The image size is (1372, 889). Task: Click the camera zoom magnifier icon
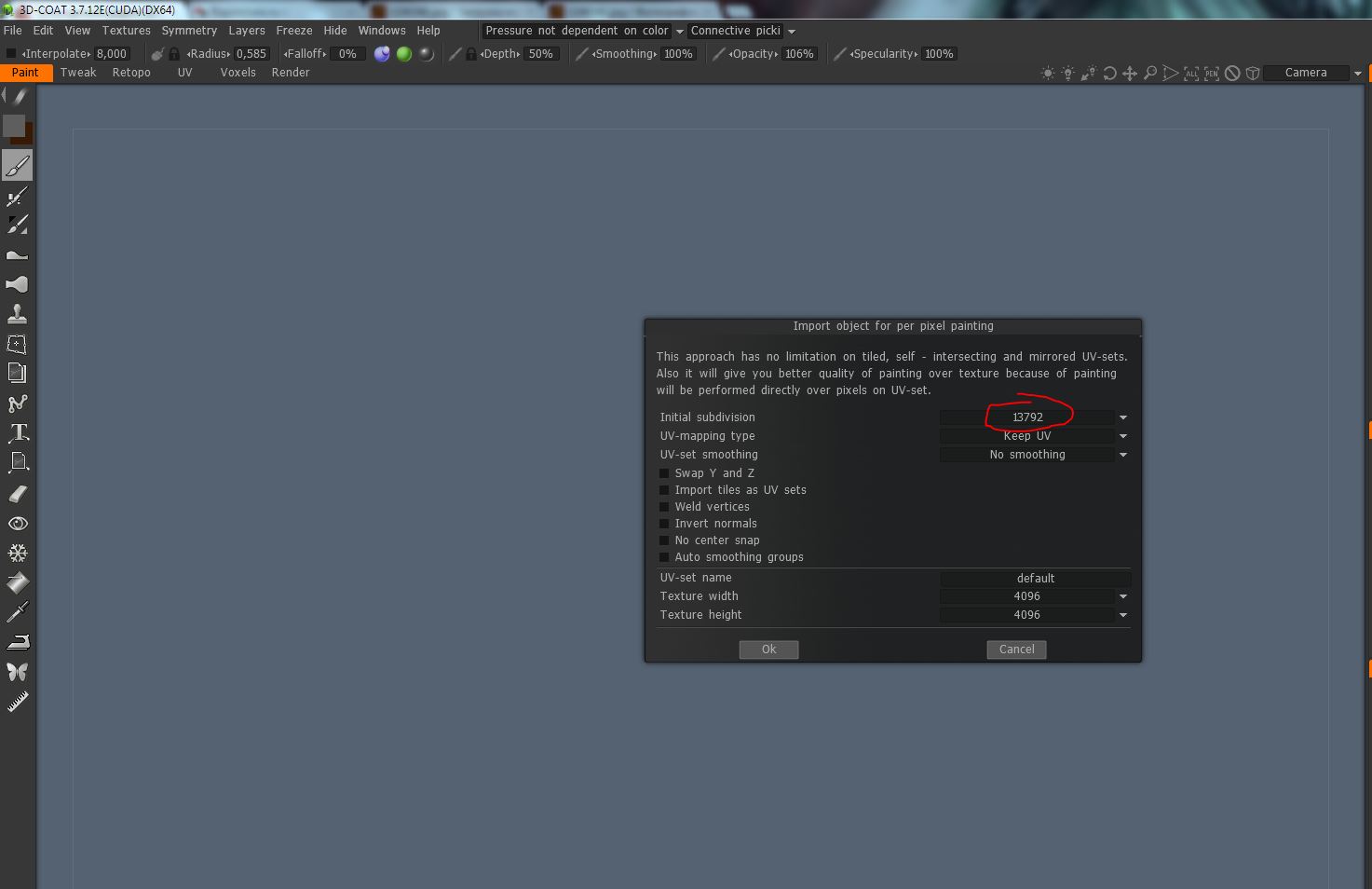[x=1150, y=73]
